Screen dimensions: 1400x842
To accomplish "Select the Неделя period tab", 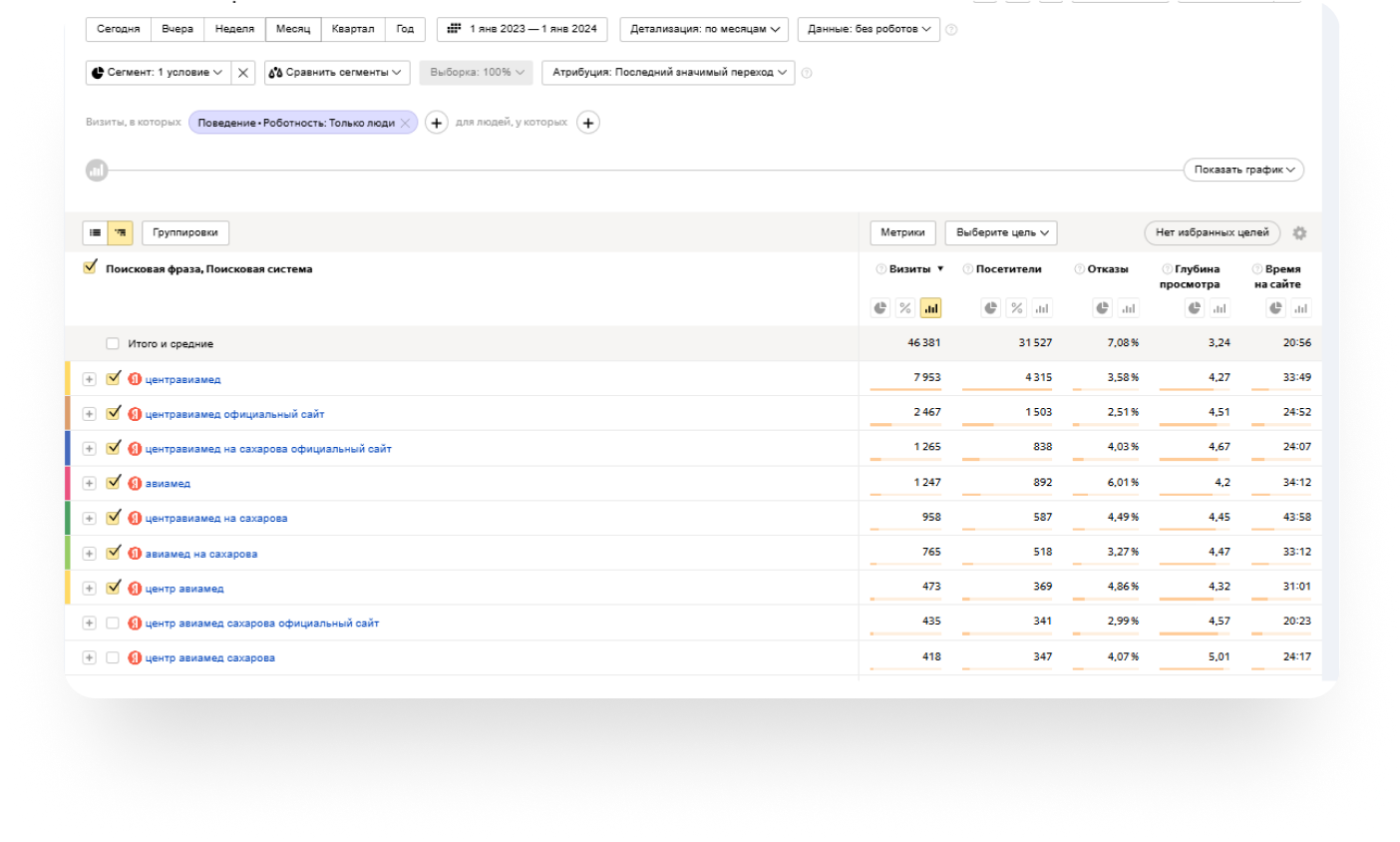I will point(234,30).
